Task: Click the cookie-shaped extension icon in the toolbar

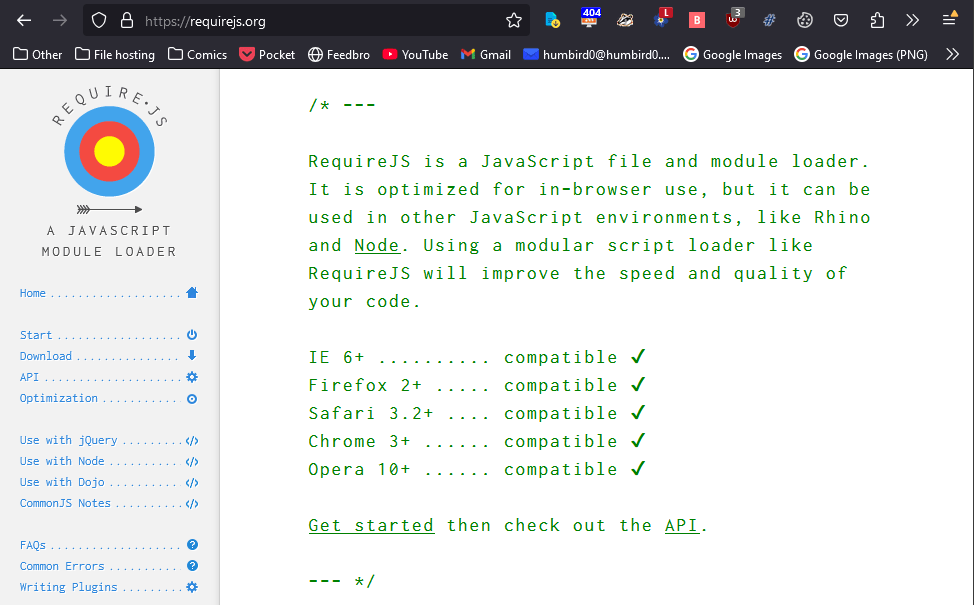Action: tap(805, 19)
